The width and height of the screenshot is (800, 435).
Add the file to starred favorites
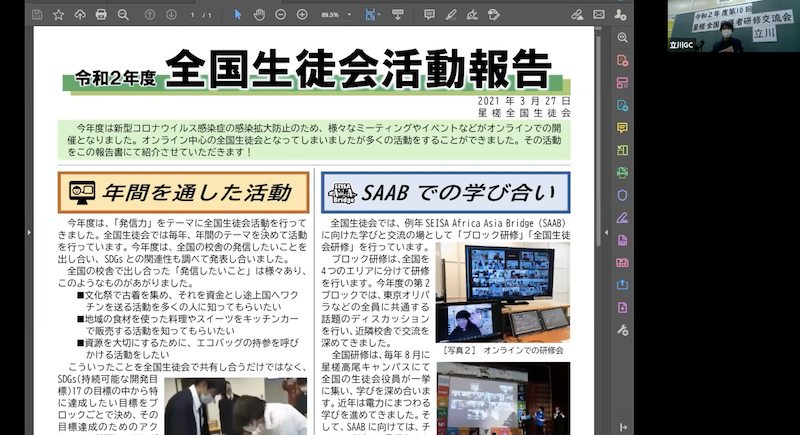click(x=59, y=15)
